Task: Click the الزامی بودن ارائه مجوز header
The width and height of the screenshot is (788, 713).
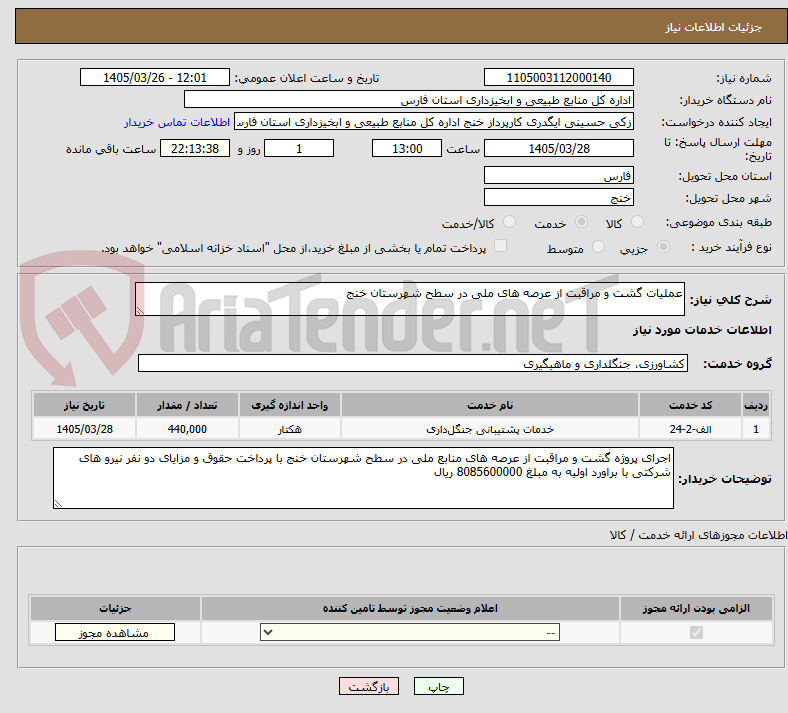Action: click(x=696, y=608)
